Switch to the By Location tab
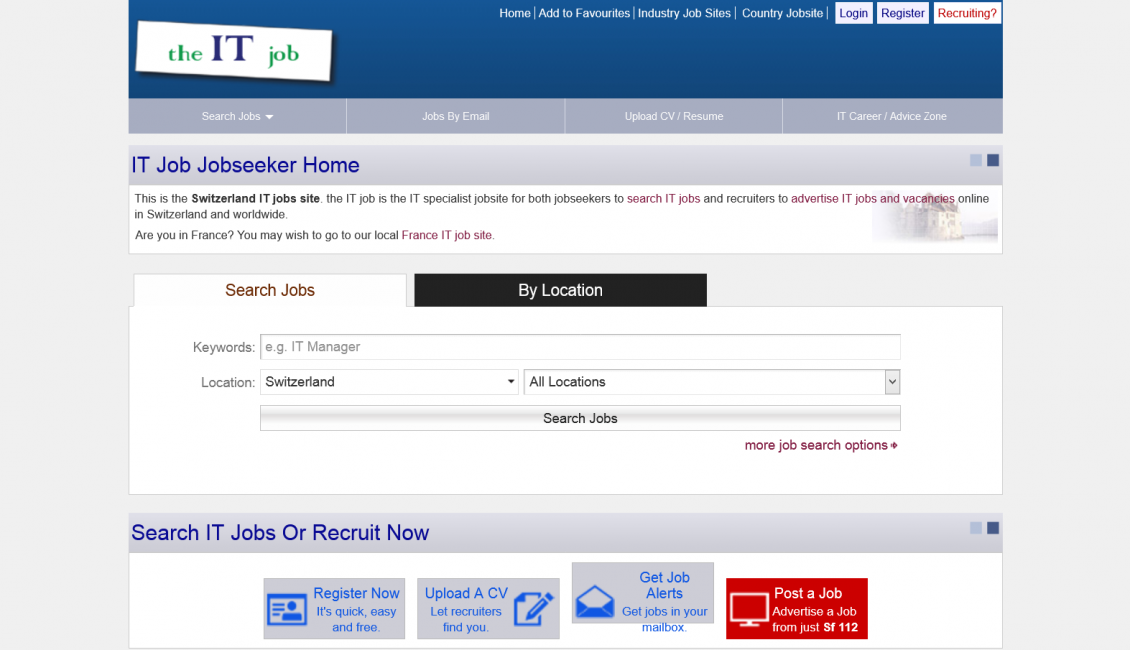The height and width of the screenshot is (650, 1130). (x=560, y=290)
